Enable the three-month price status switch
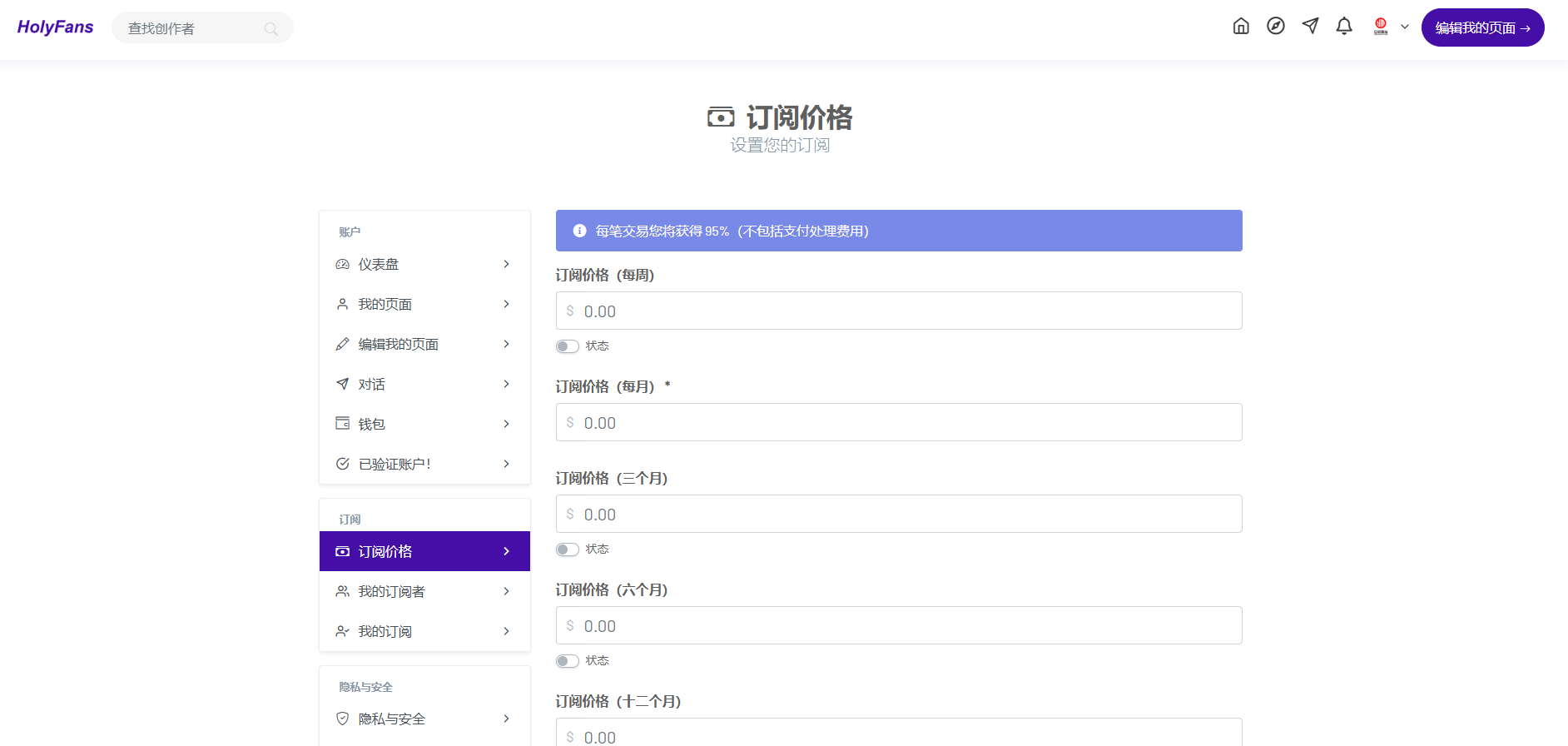Image resolution: width=1568 pixels, height=746 pixels. (568, 550)
